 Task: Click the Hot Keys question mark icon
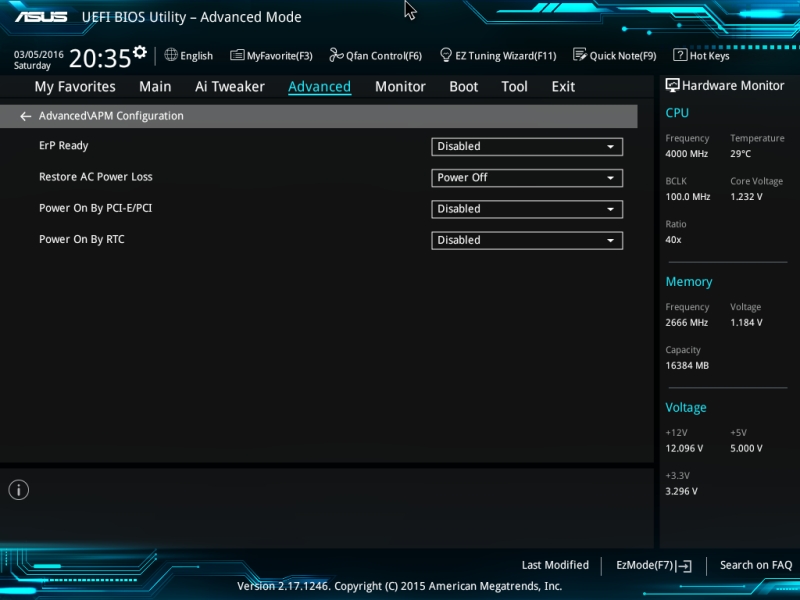pos(680,55)
